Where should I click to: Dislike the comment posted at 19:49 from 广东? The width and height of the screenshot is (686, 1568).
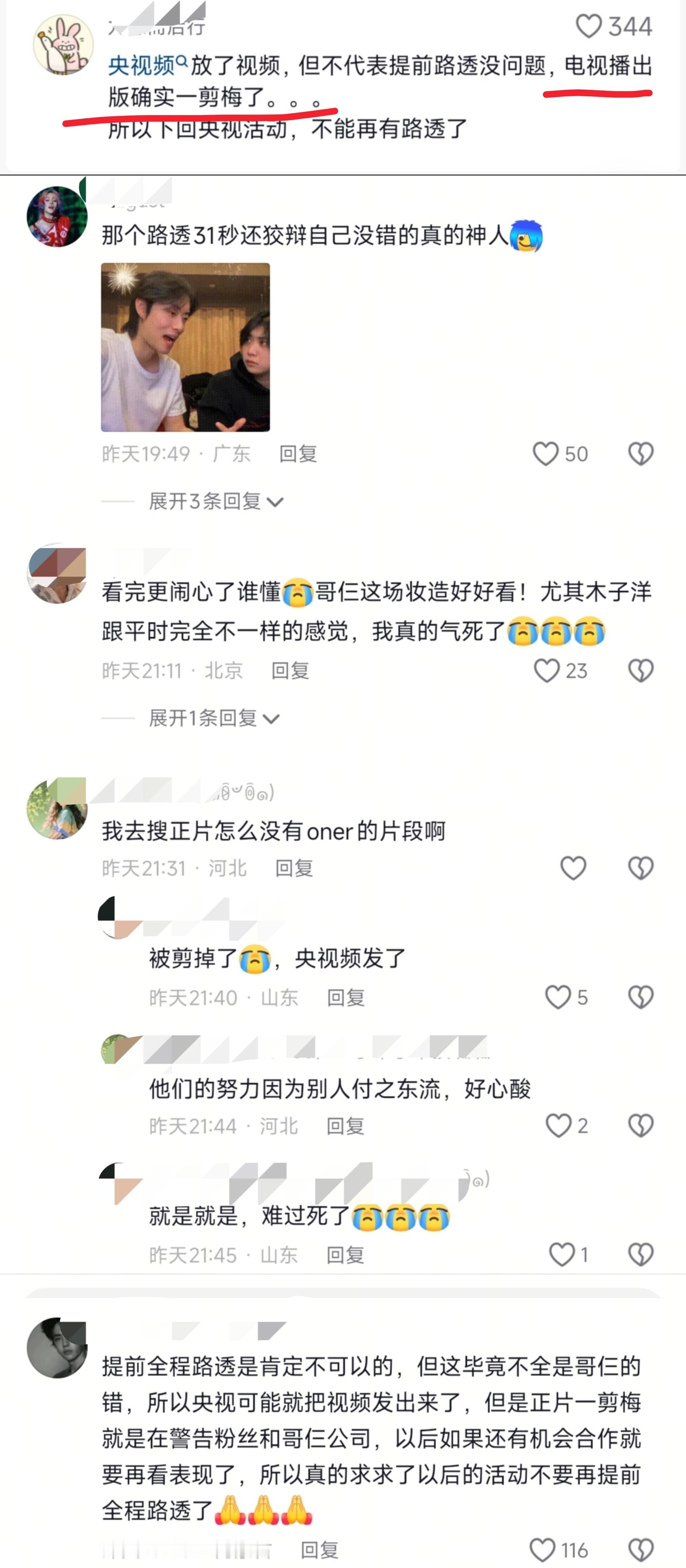641,454
